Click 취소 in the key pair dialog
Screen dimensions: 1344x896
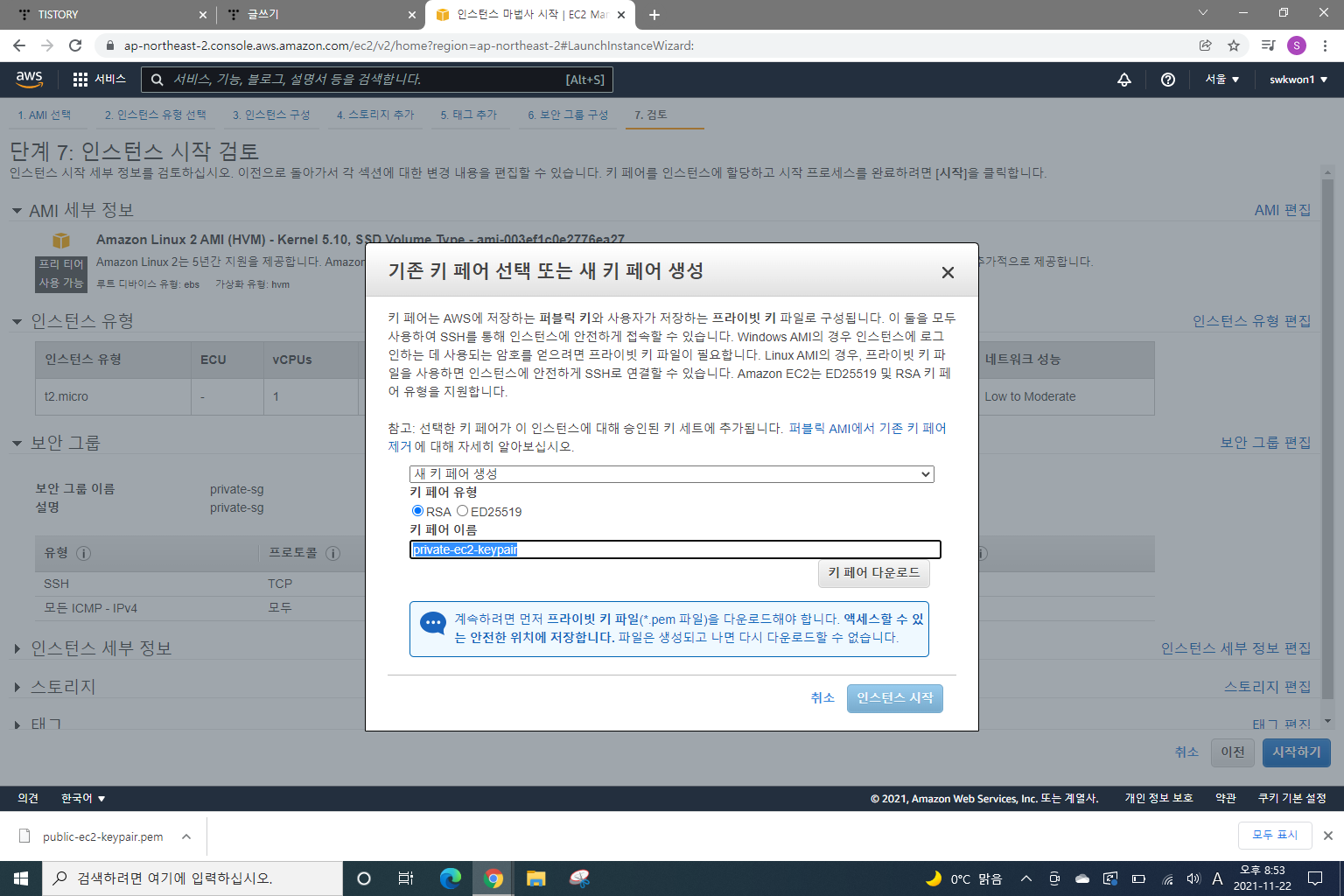822,698
